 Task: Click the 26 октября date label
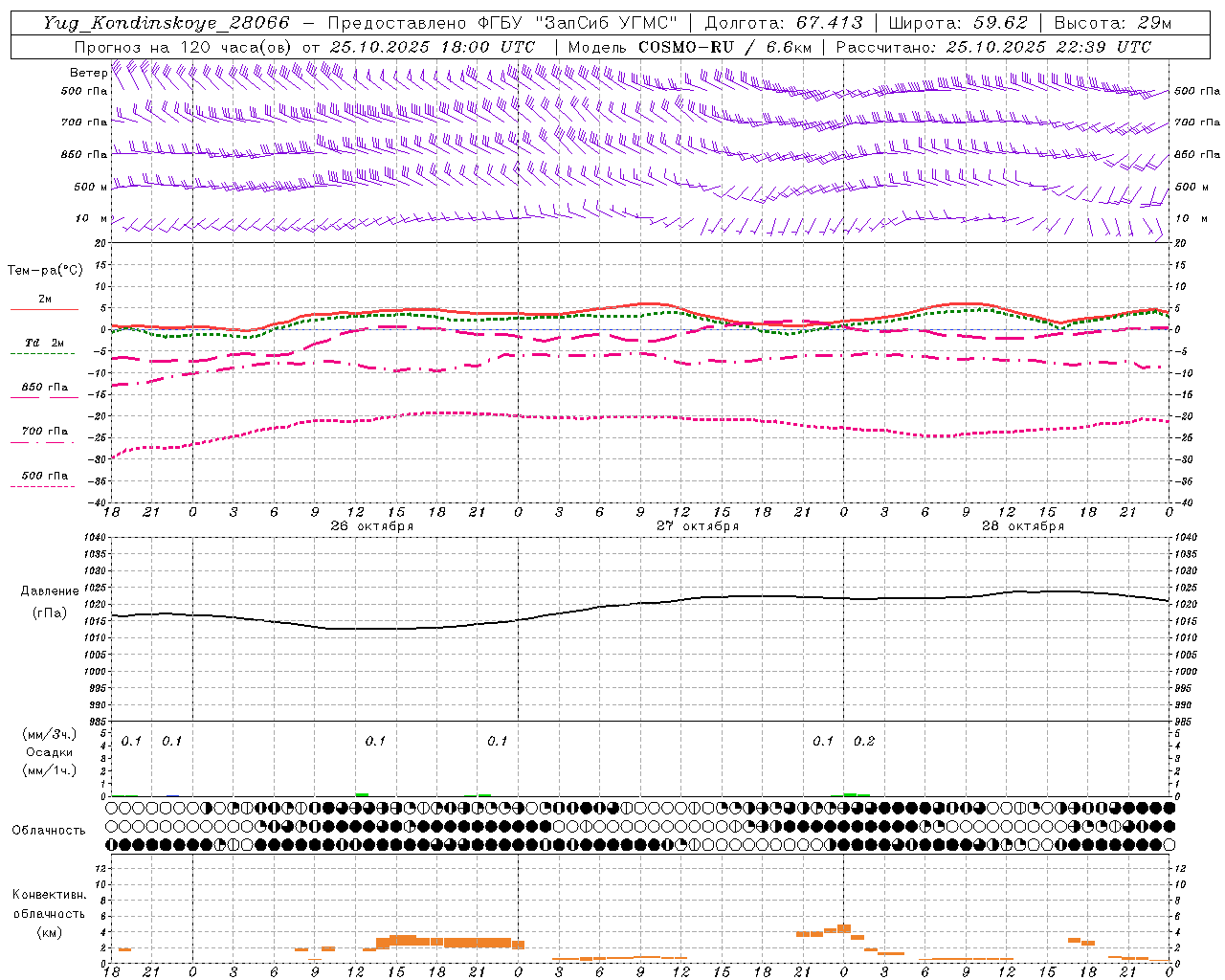371,526
